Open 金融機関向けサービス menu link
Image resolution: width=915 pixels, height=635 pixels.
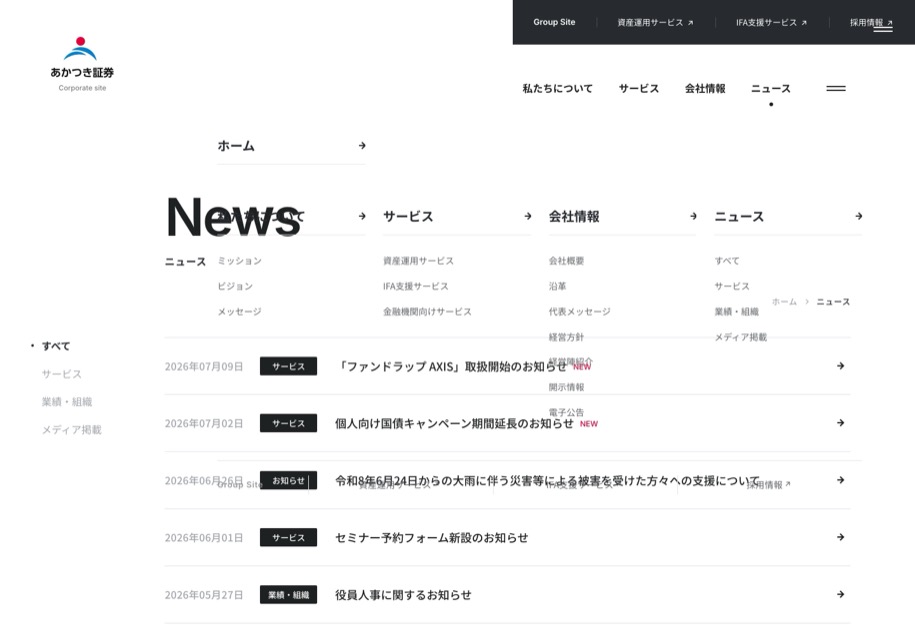[427, 312]
